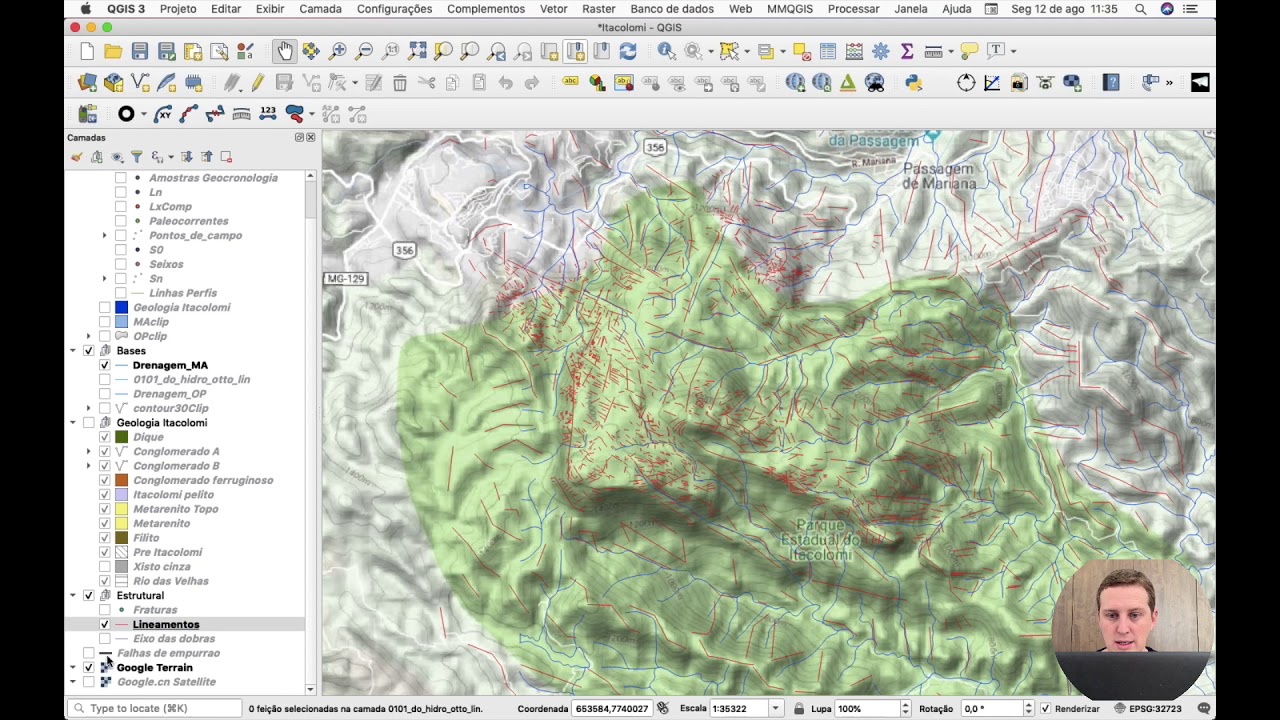Image resolution: width=1280 pixels, height=720 pixels.
Task: Deselect features from all layers
Action: click(802, 51)
